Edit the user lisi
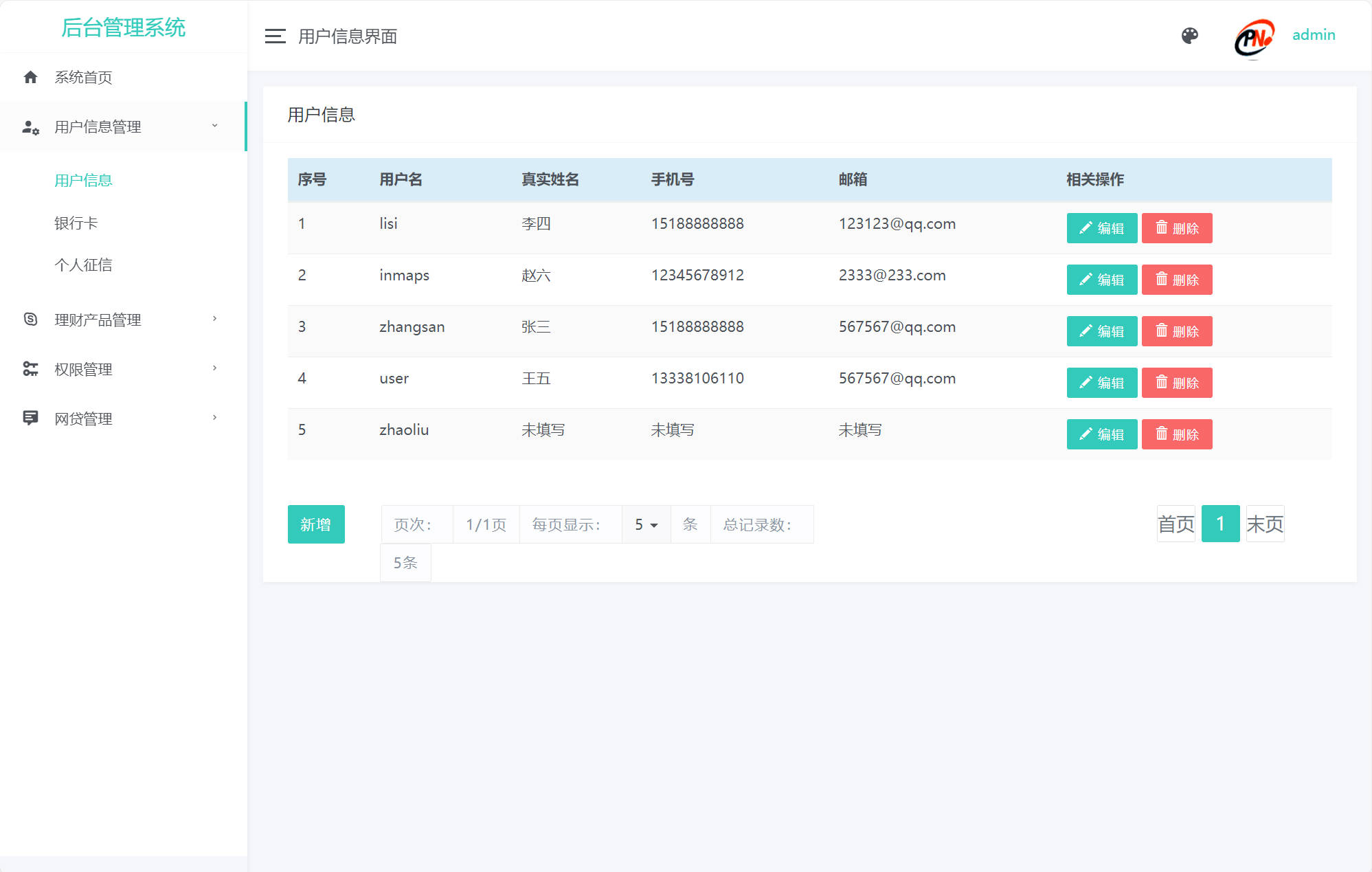1372x872 pixels. pyautogui.click(x=1101, y=228)
